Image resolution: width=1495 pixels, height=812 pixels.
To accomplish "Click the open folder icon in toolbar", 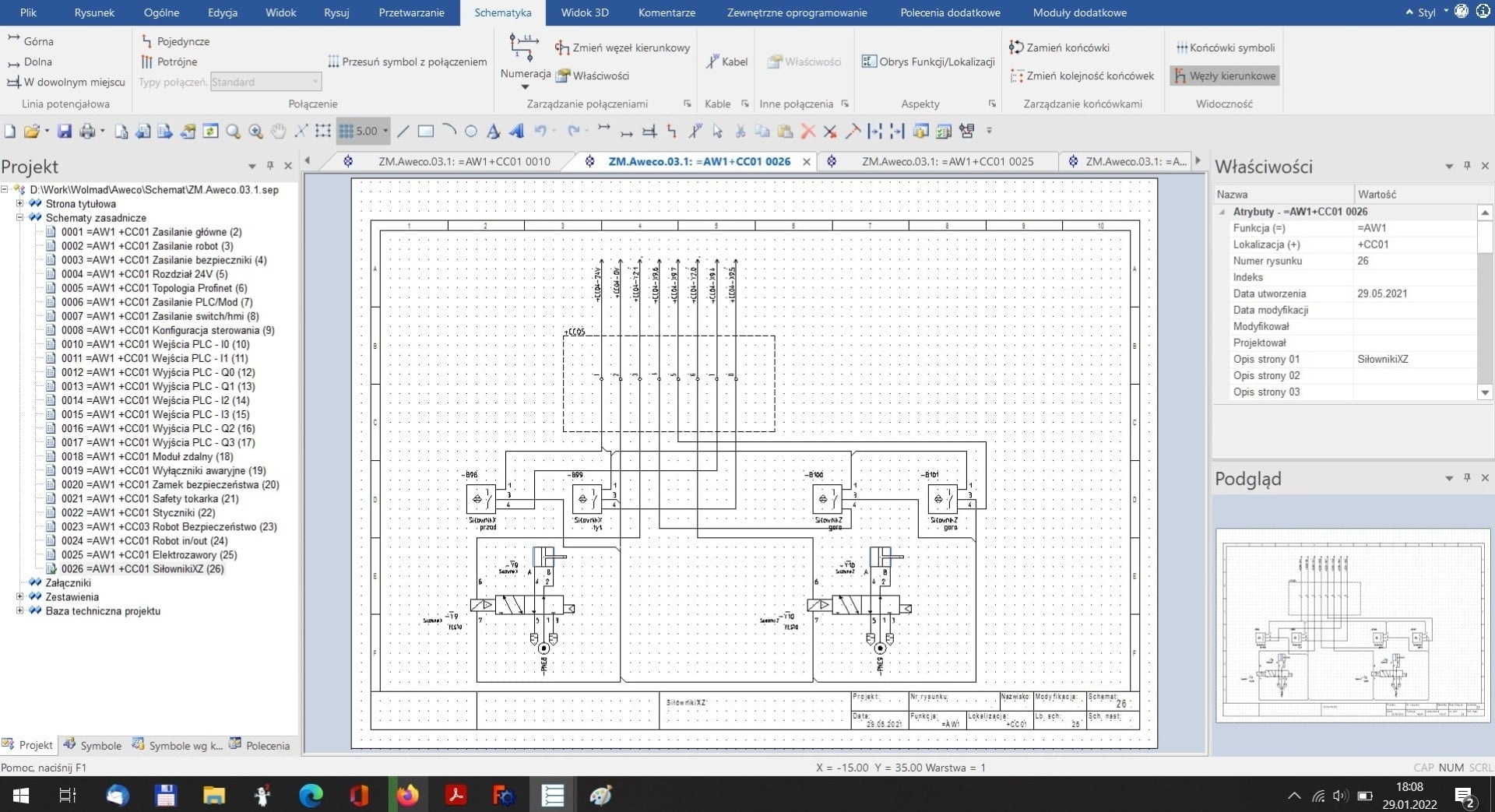I will (x=31, y=132).
